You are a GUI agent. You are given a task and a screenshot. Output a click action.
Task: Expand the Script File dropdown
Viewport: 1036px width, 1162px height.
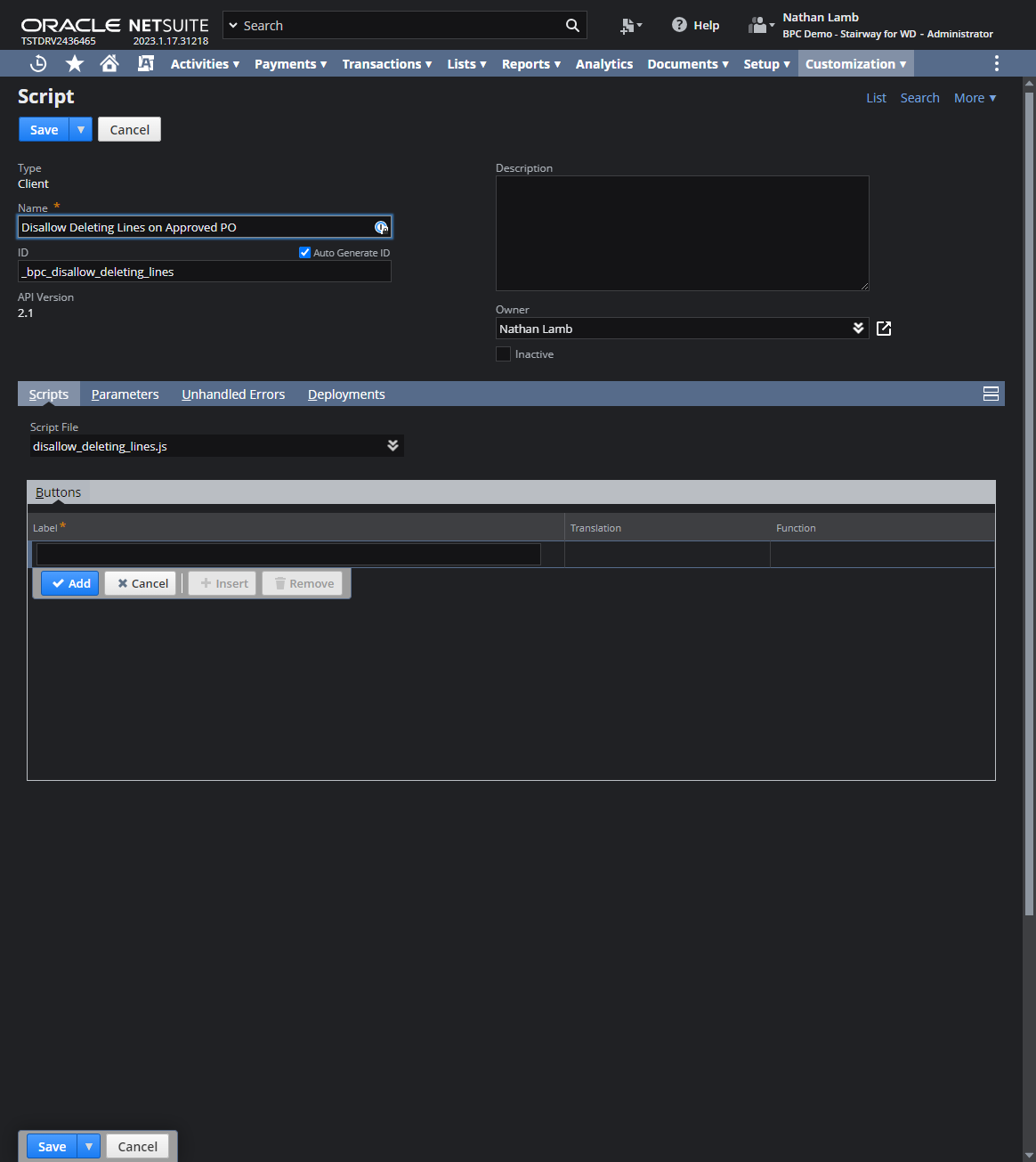pyautogui.click(x=393, y=445)
